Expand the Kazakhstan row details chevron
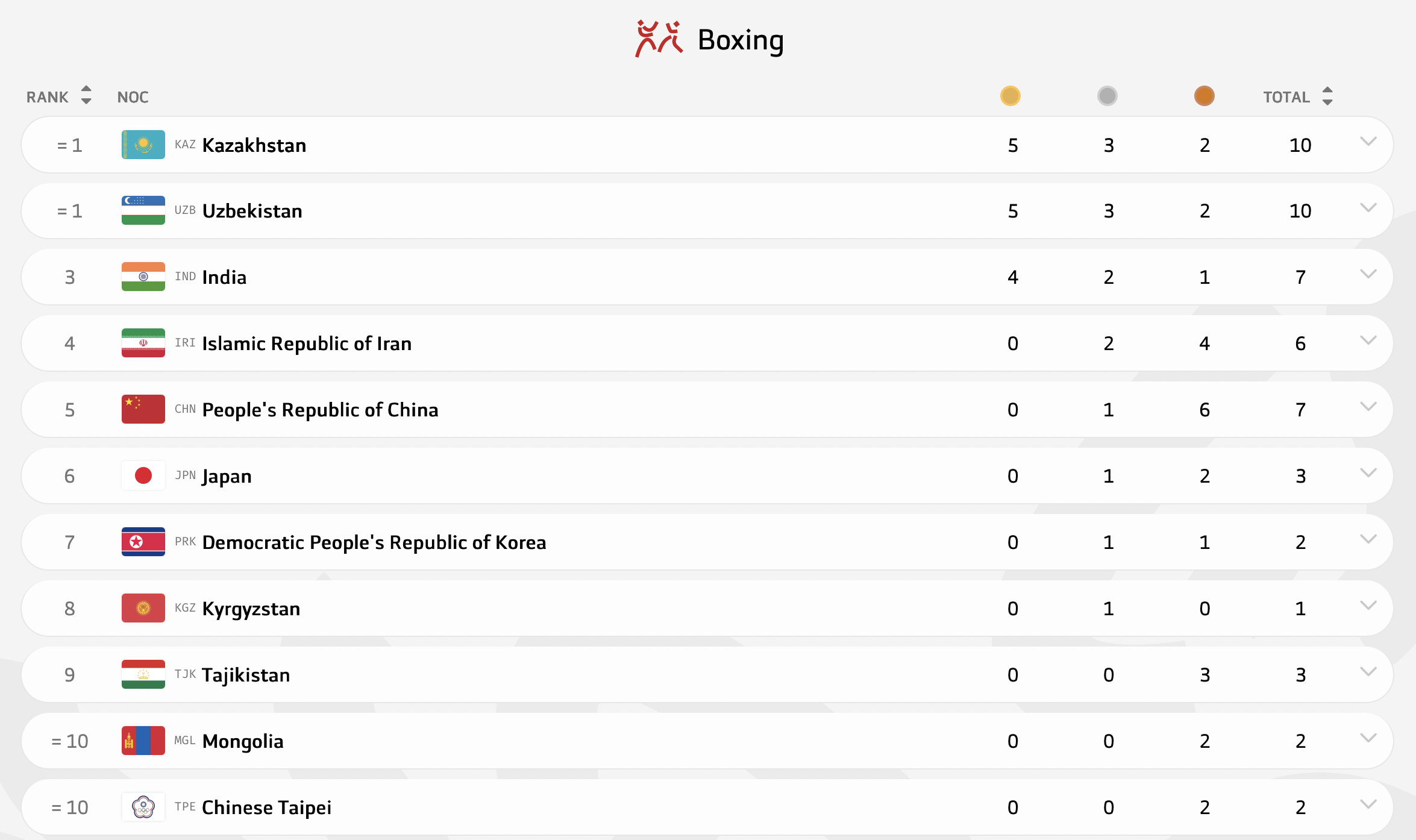The image size is (1416, 840). (x=1368, y=142)
